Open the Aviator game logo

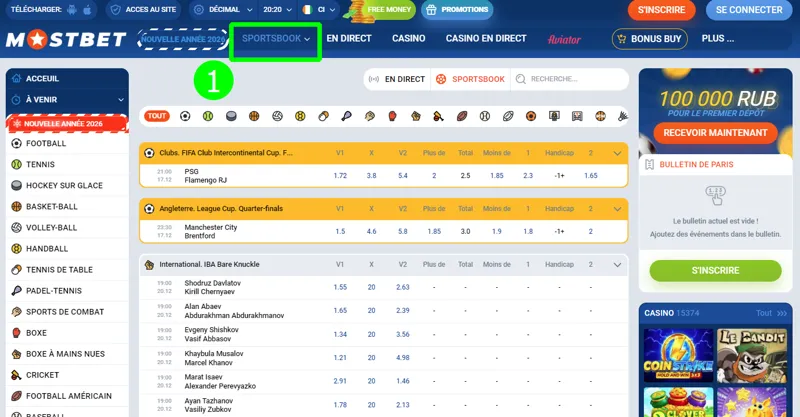point(565,39)
